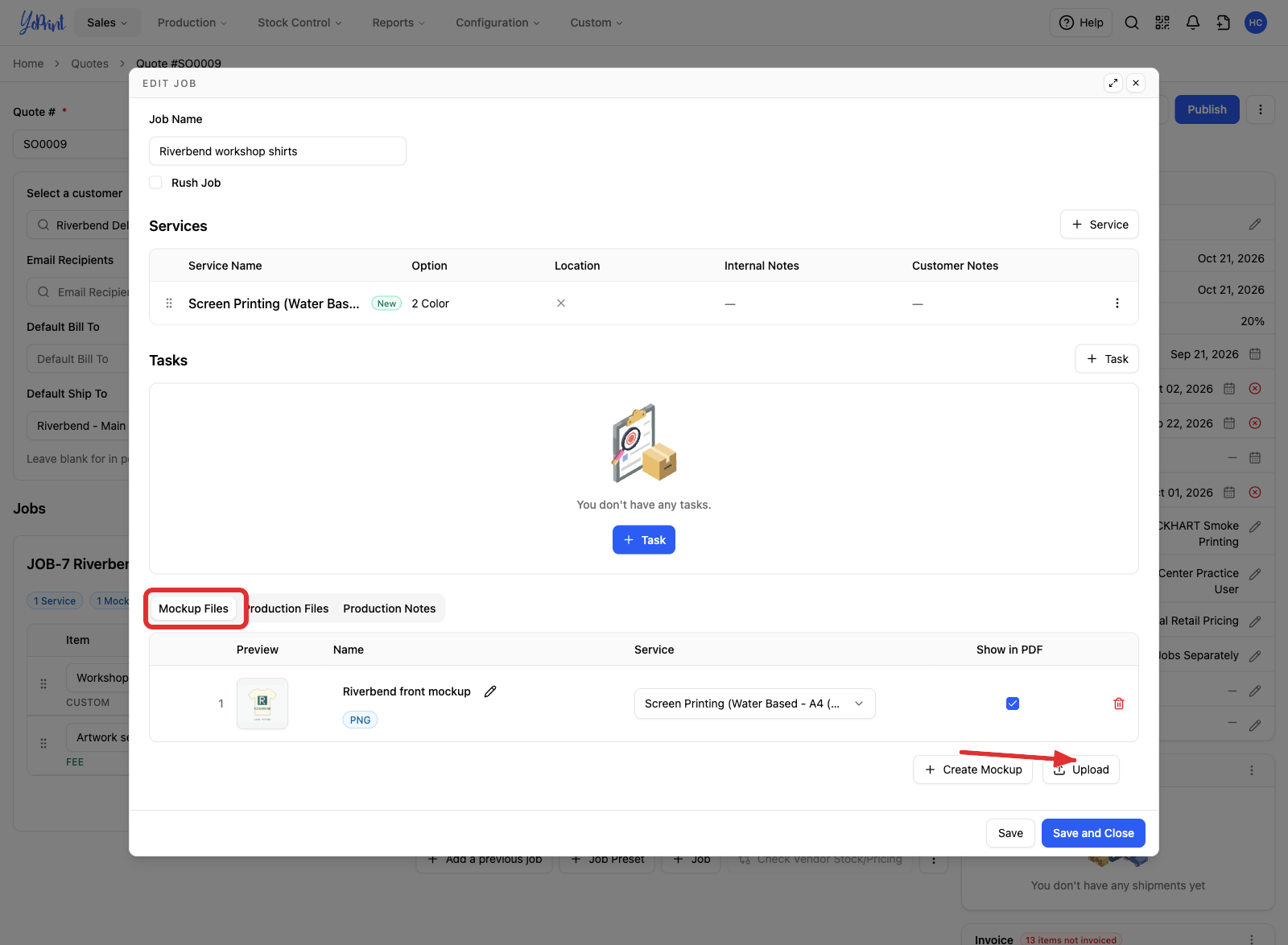Click the blue Task button
The height and width of the screenshot is (945, 1288).
[x=644, y=540]
